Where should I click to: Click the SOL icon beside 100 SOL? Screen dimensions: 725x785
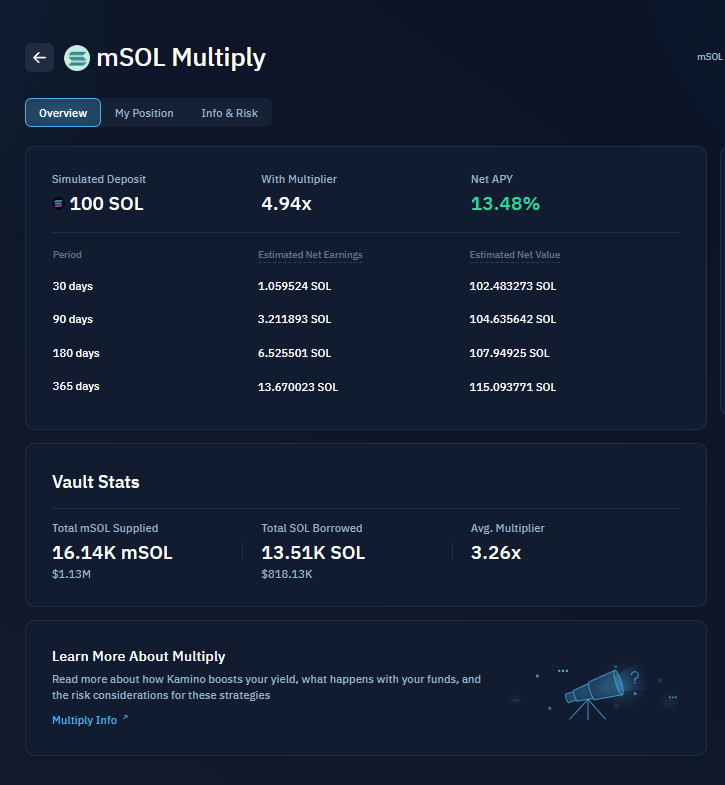click(x=58, y=204)
